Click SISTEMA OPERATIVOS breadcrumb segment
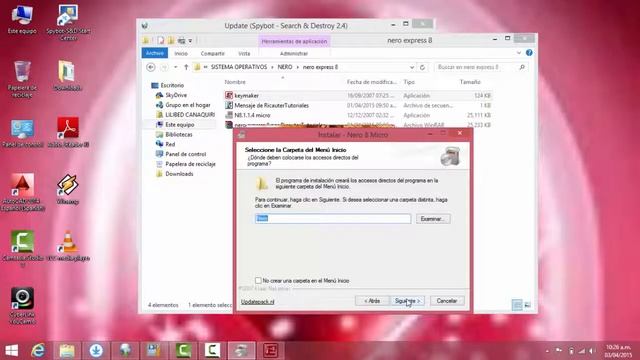640x360 pixels. (x=239, y=67)
